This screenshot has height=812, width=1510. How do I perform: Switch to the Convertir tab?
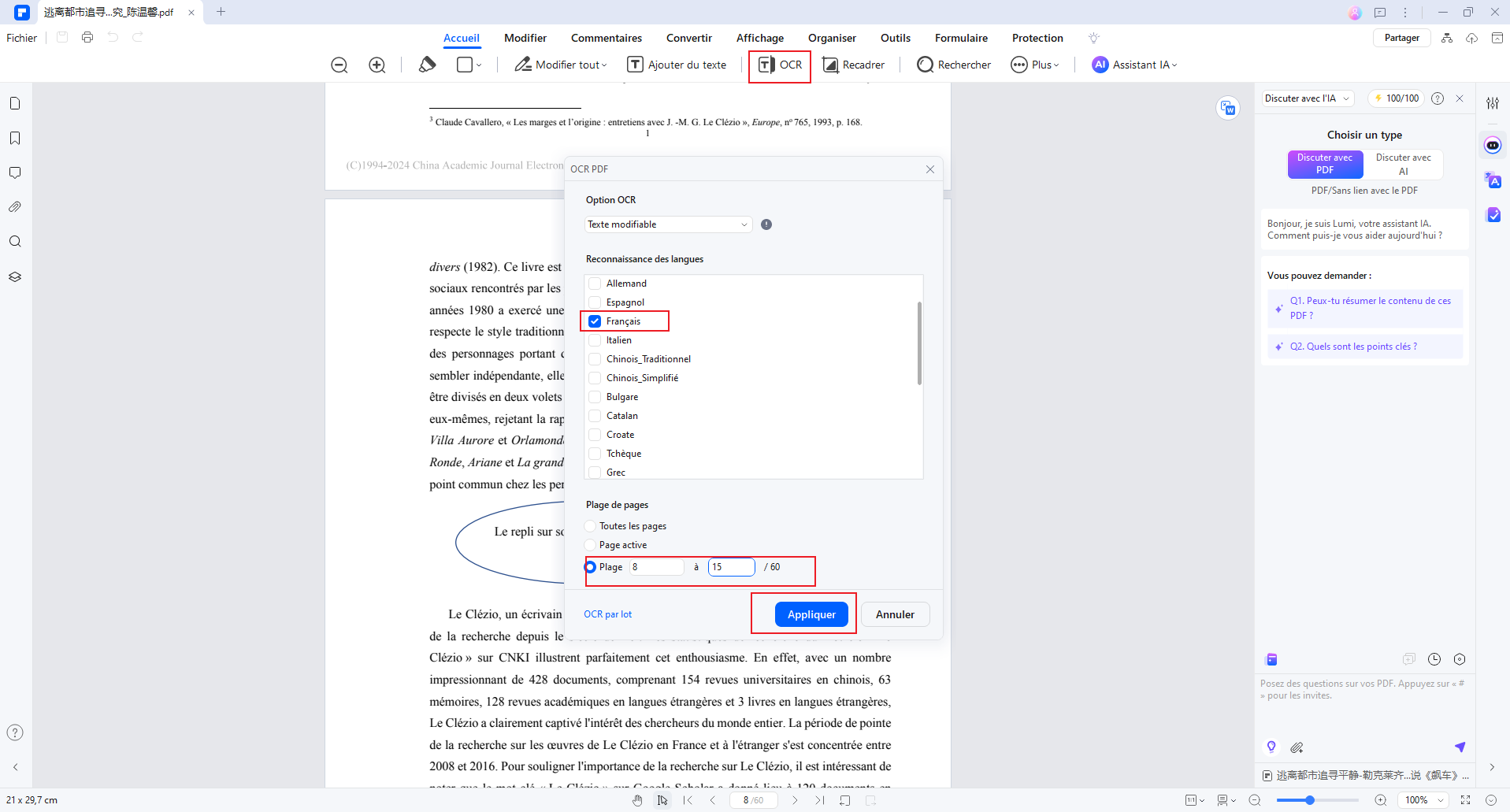click(x=689, y=38)
